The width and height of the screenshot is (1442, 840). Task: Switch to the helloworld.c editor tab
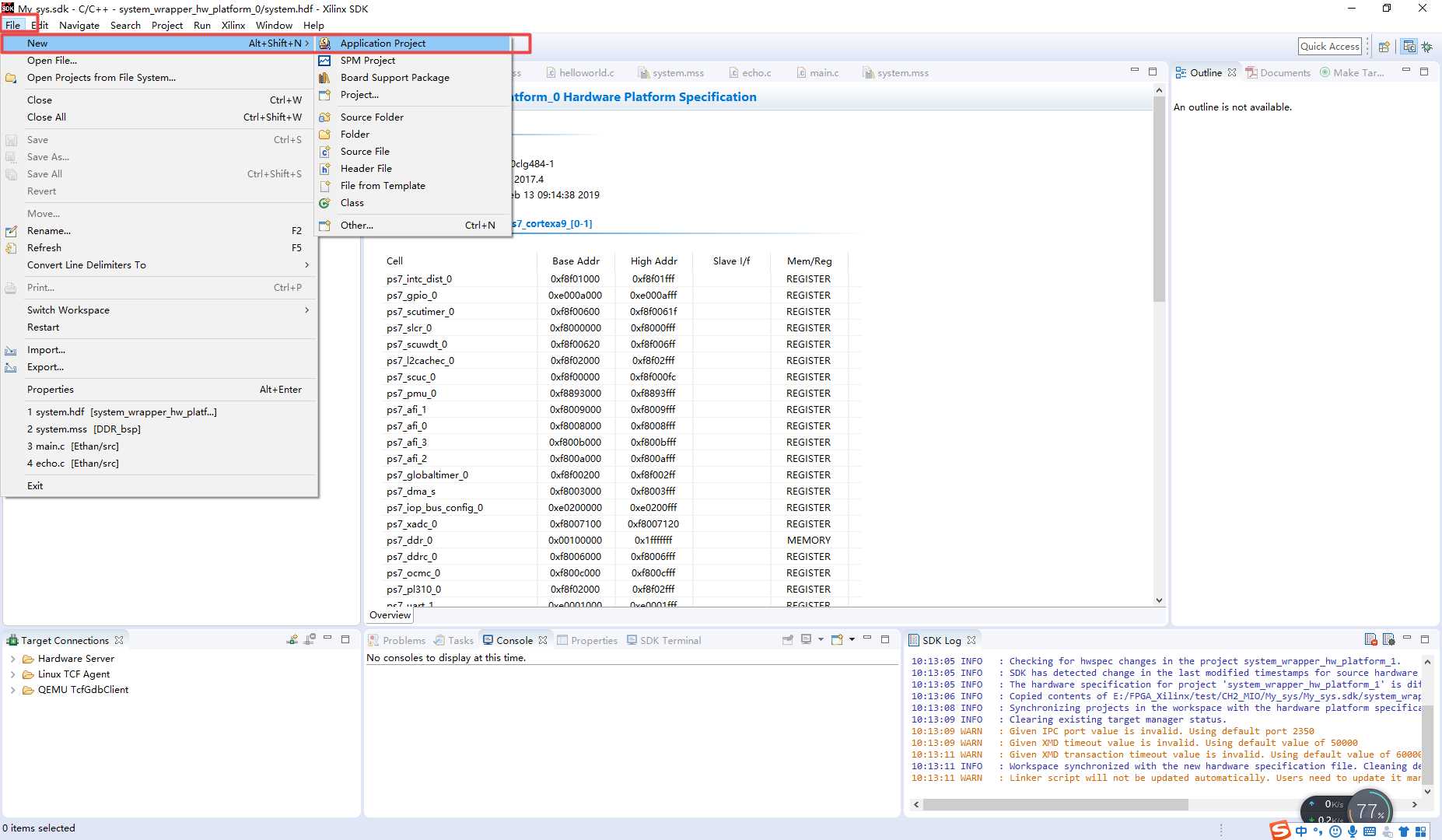(579, 72)
